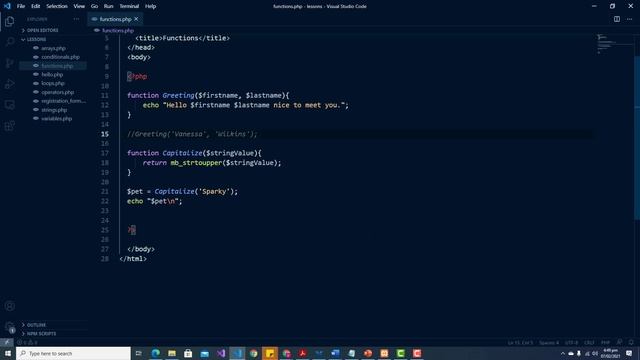Open Microsoft Word from taskbar

(335, 353)
